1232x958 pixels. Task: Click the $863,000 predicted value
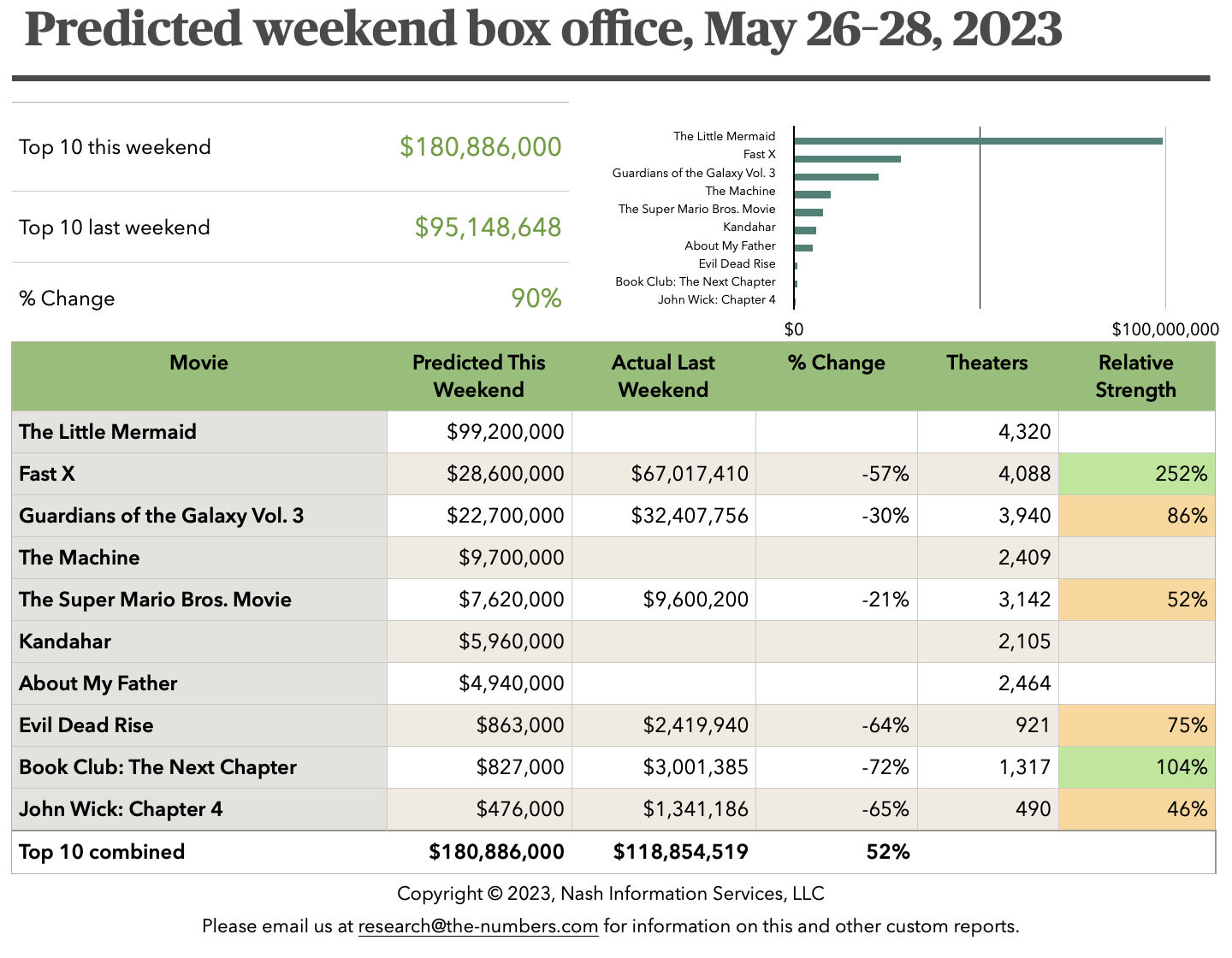tap(520, 725)
